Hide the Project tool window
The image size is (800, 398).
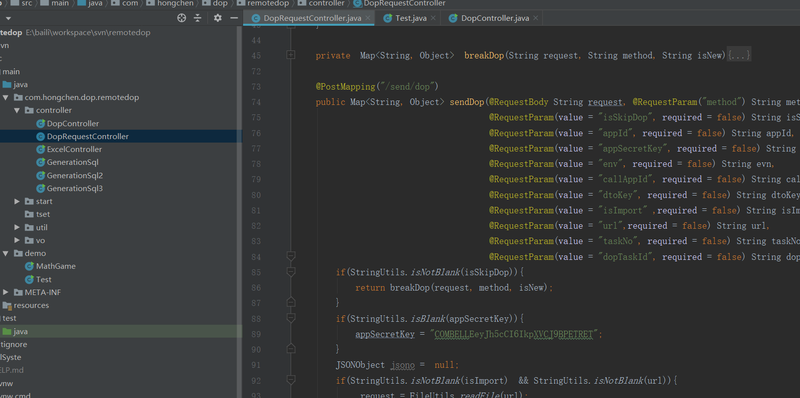(234, 18)
